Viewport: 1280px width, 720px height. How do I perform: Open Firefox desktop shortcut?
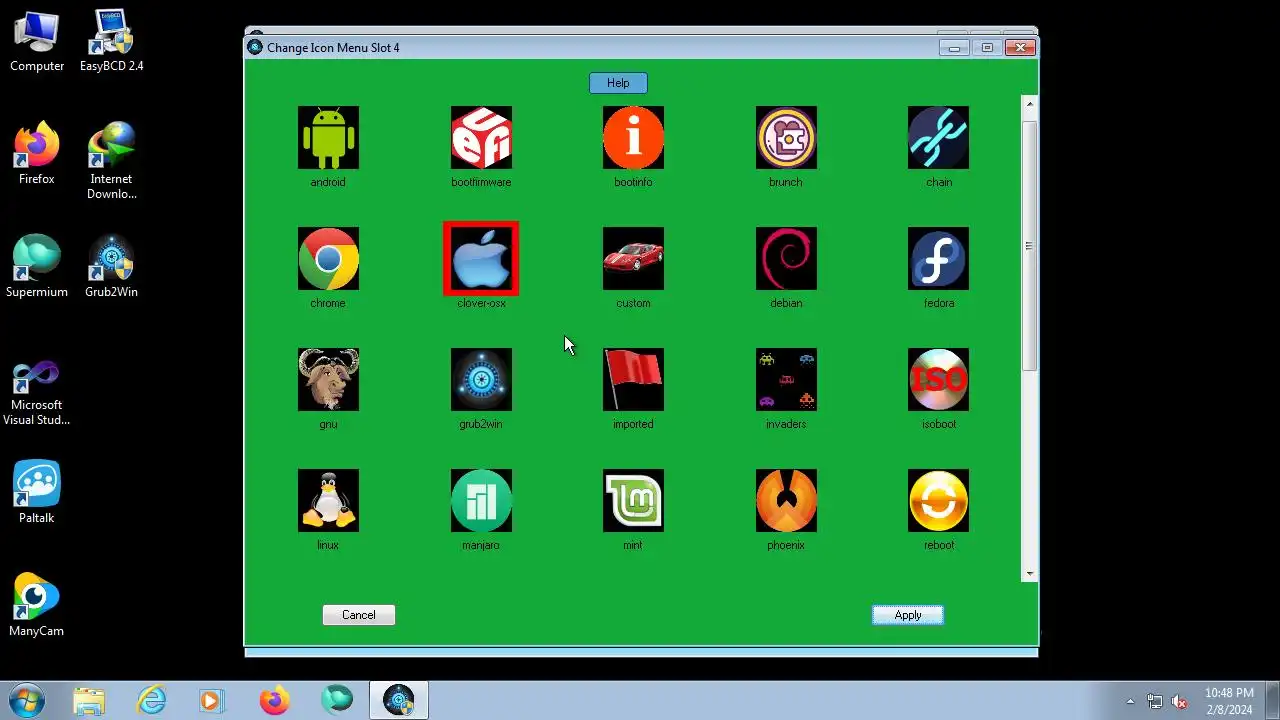tap(37, 154)
